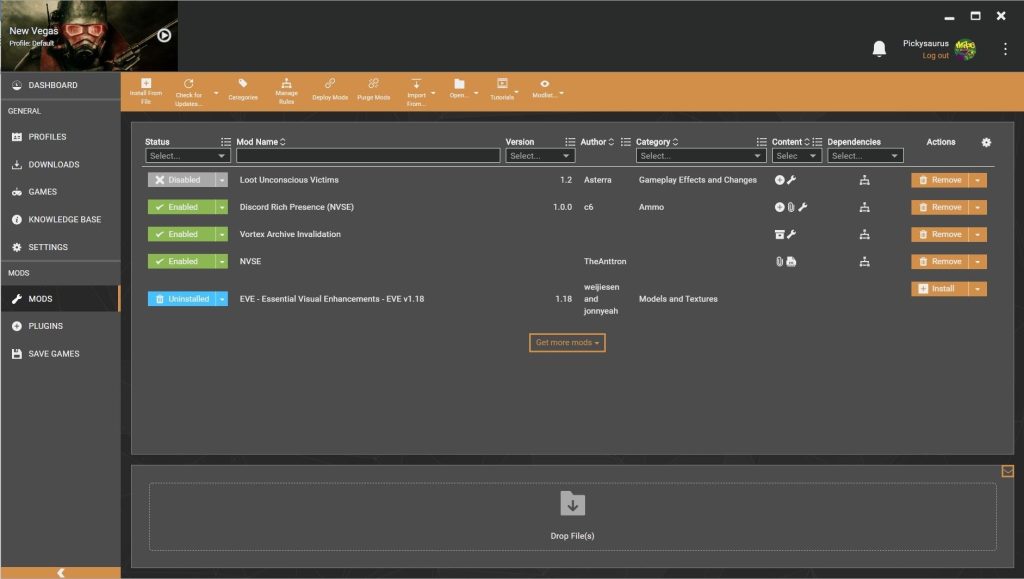
Task: Click dependencies icon for the NVSE row
Action: pyautogui.click(x=865, y=261)
